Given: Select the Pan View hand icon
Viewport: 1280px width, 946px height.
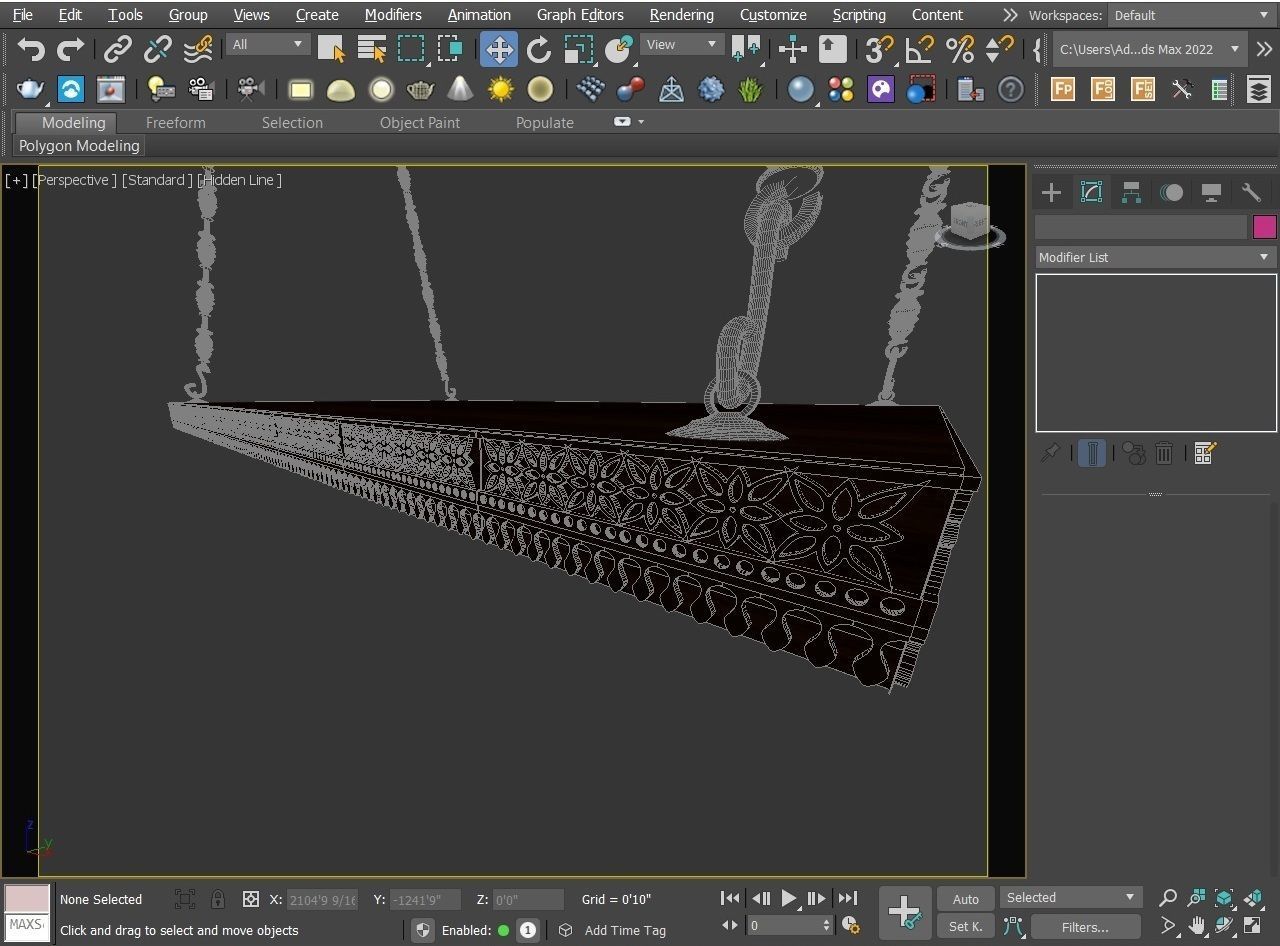Looking at the screenshot, I should (x=1196, y=926).
